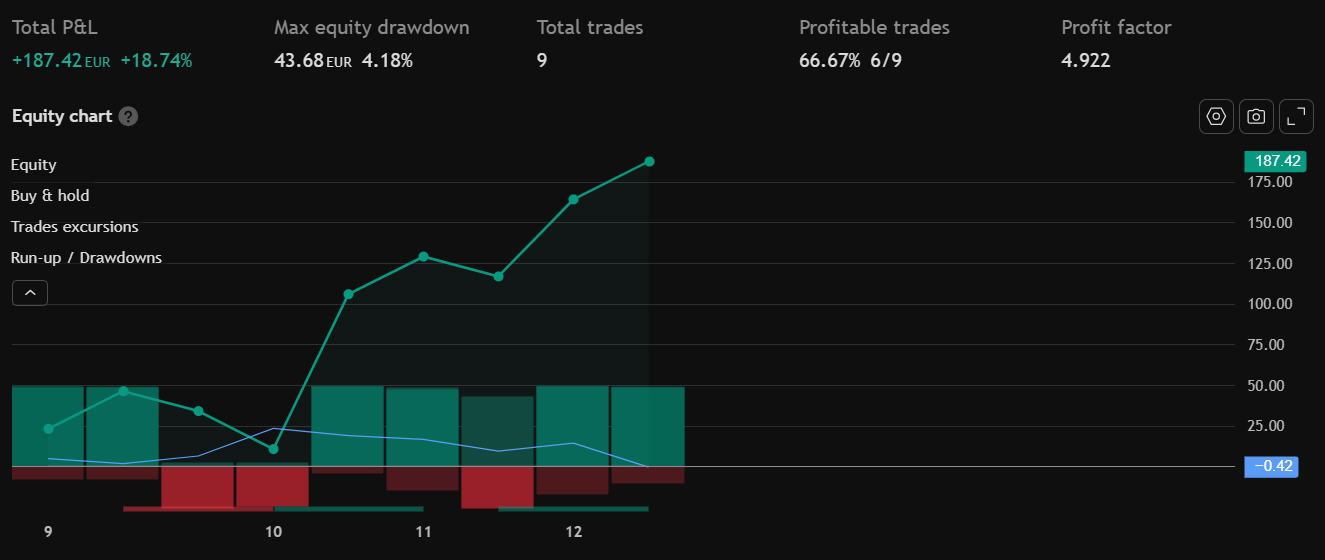Click the Total P&L heading
The height and width of the screenshot is (560, 1325).
pyautogui.click(x=55, y=28)
